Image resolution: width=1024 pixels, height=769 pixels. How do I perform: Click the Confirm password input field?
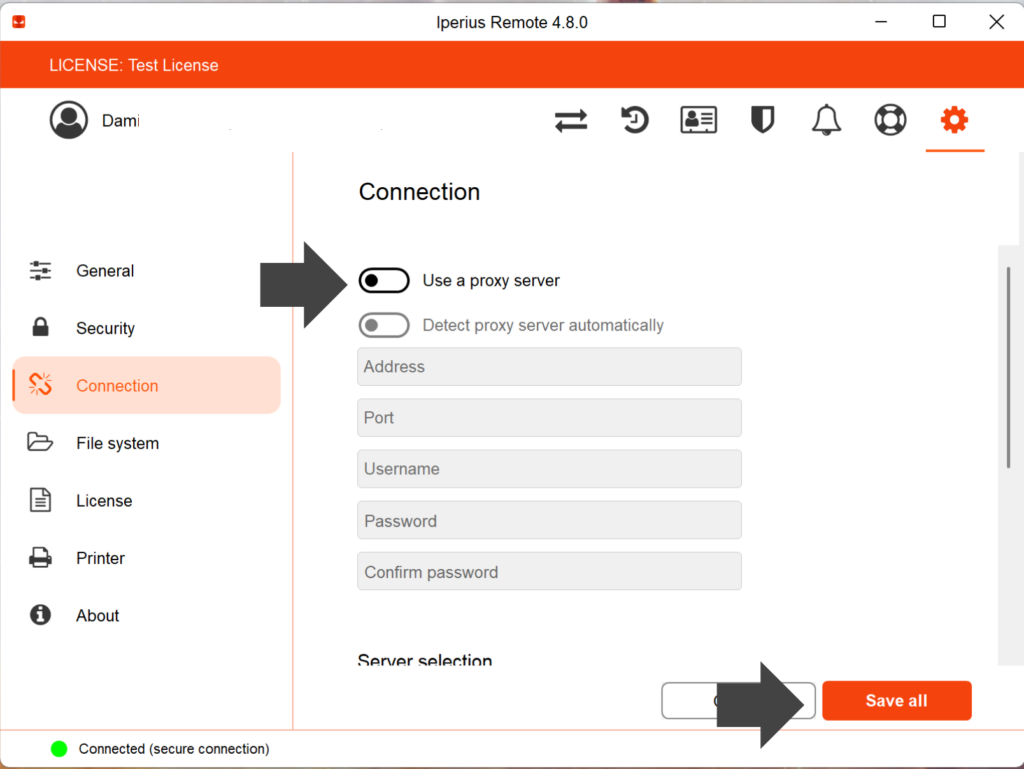coord(549,571)
